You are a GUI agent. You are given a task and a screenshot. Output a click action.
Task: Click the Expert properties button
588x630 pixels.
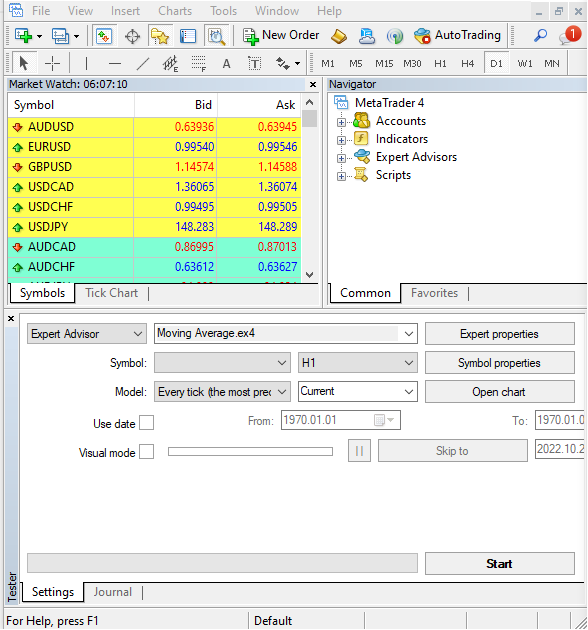click(500, 334)
